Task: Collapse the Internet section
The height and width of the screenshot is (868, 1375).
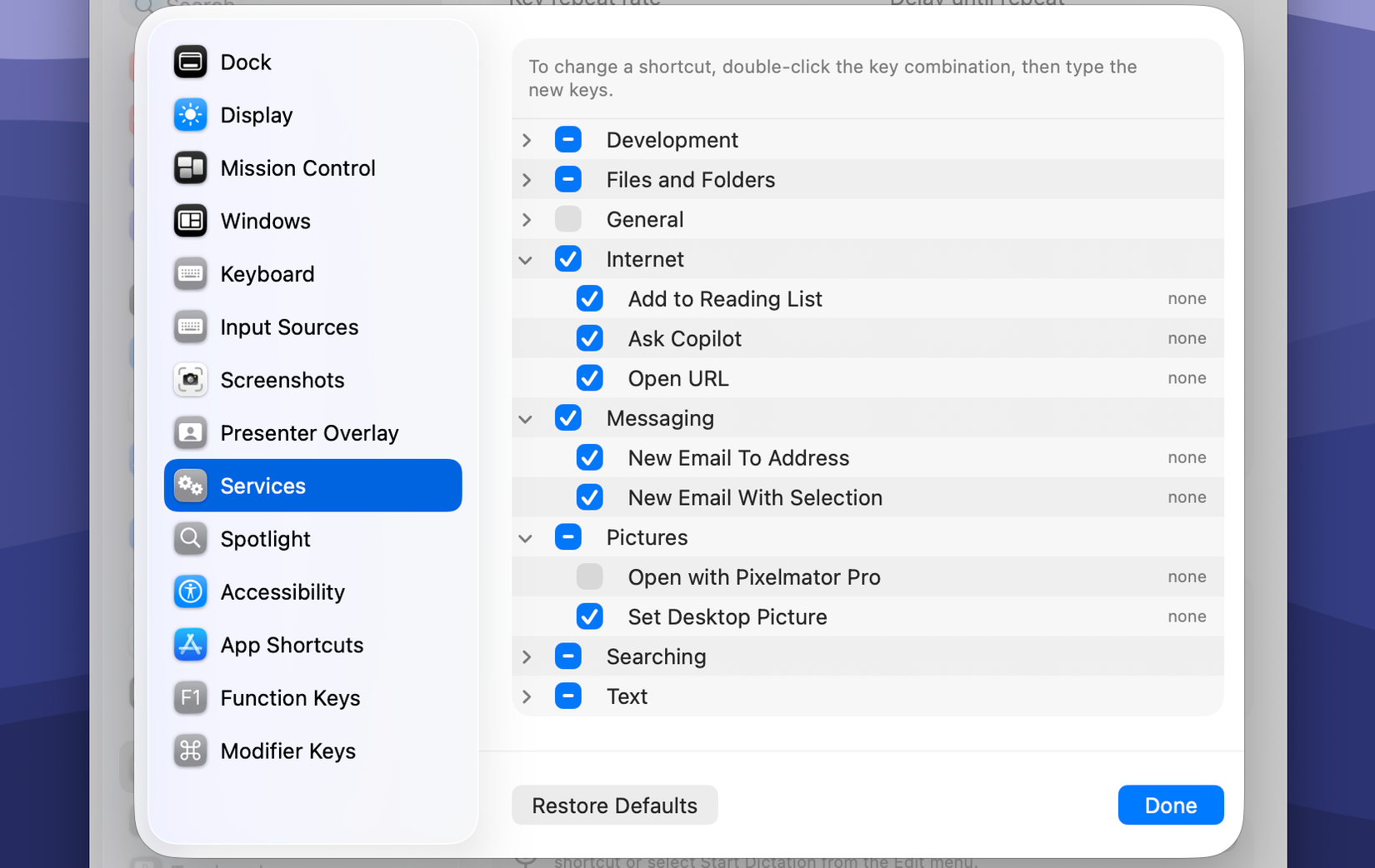Action: click(526, 259)
